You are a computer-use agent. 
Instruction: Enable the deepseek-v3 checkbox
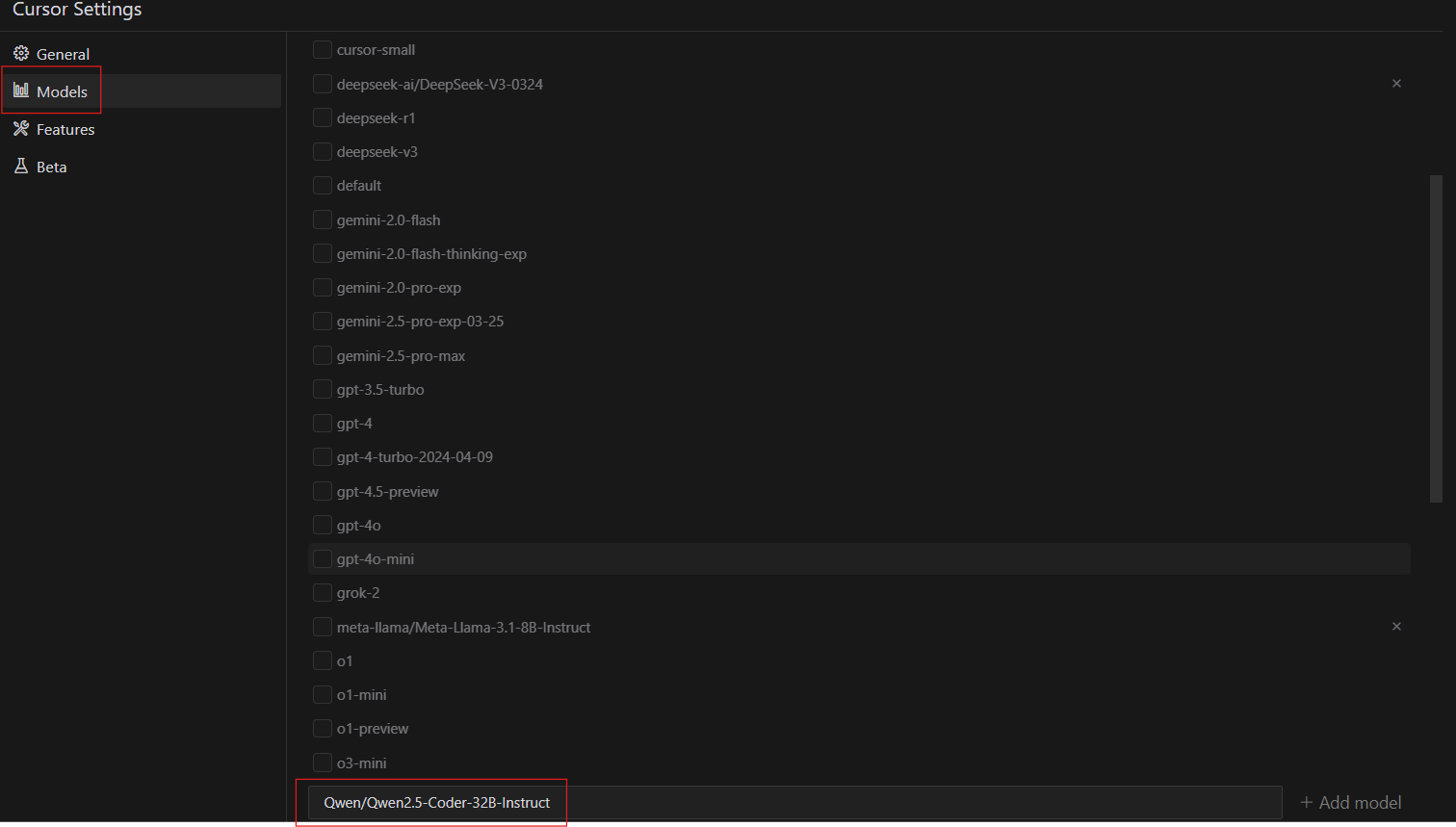pos(323,151)
